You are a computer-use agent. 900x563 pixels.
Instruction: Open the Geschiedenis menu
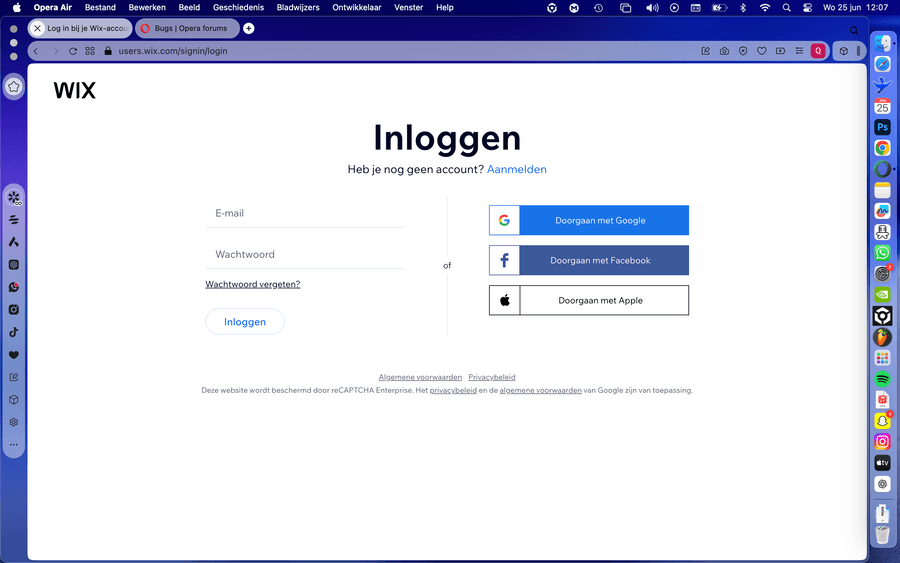238,7
